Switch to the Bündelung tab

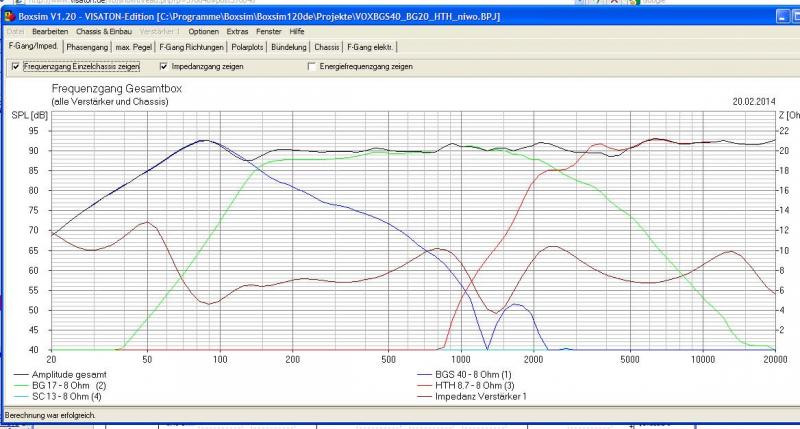click(290, 47)
